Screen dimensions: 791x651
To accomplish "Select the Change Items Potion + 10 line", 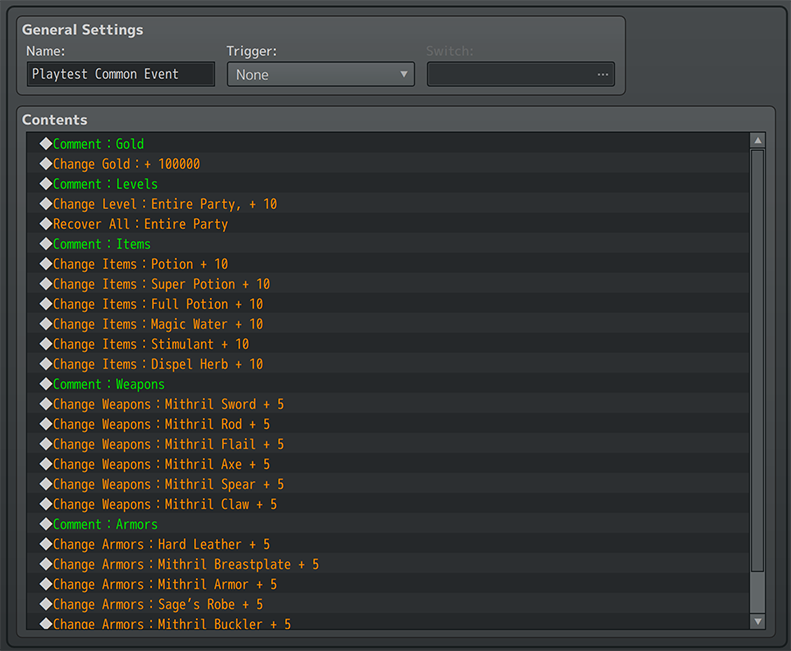I will coord(388,264).
